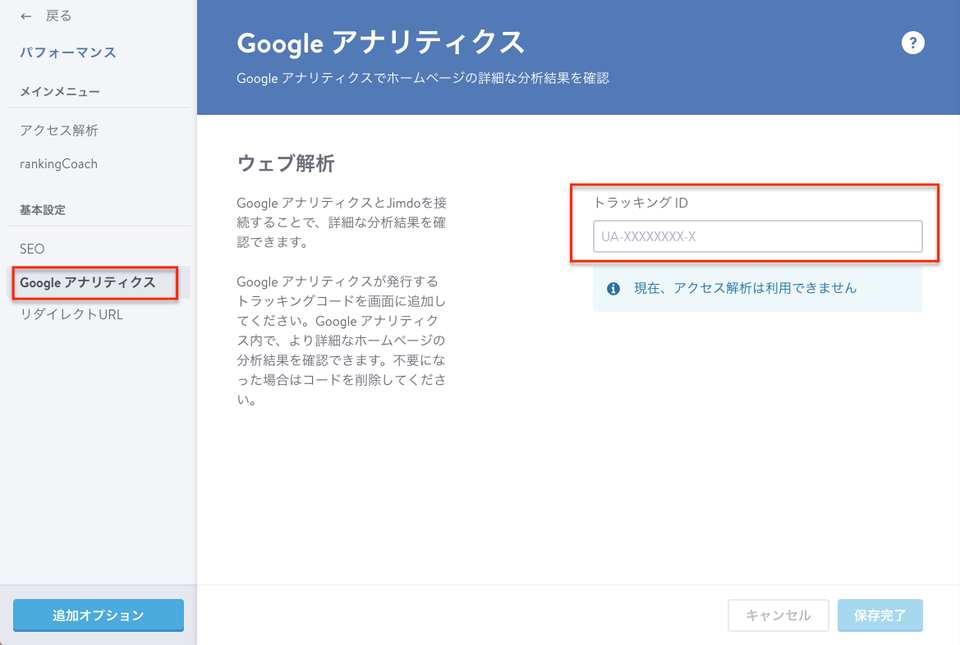This screenshot has width=960, height=645.
Task: Click 現在、アクセス解析は利用できません notice text
Action: coord(745,288)
